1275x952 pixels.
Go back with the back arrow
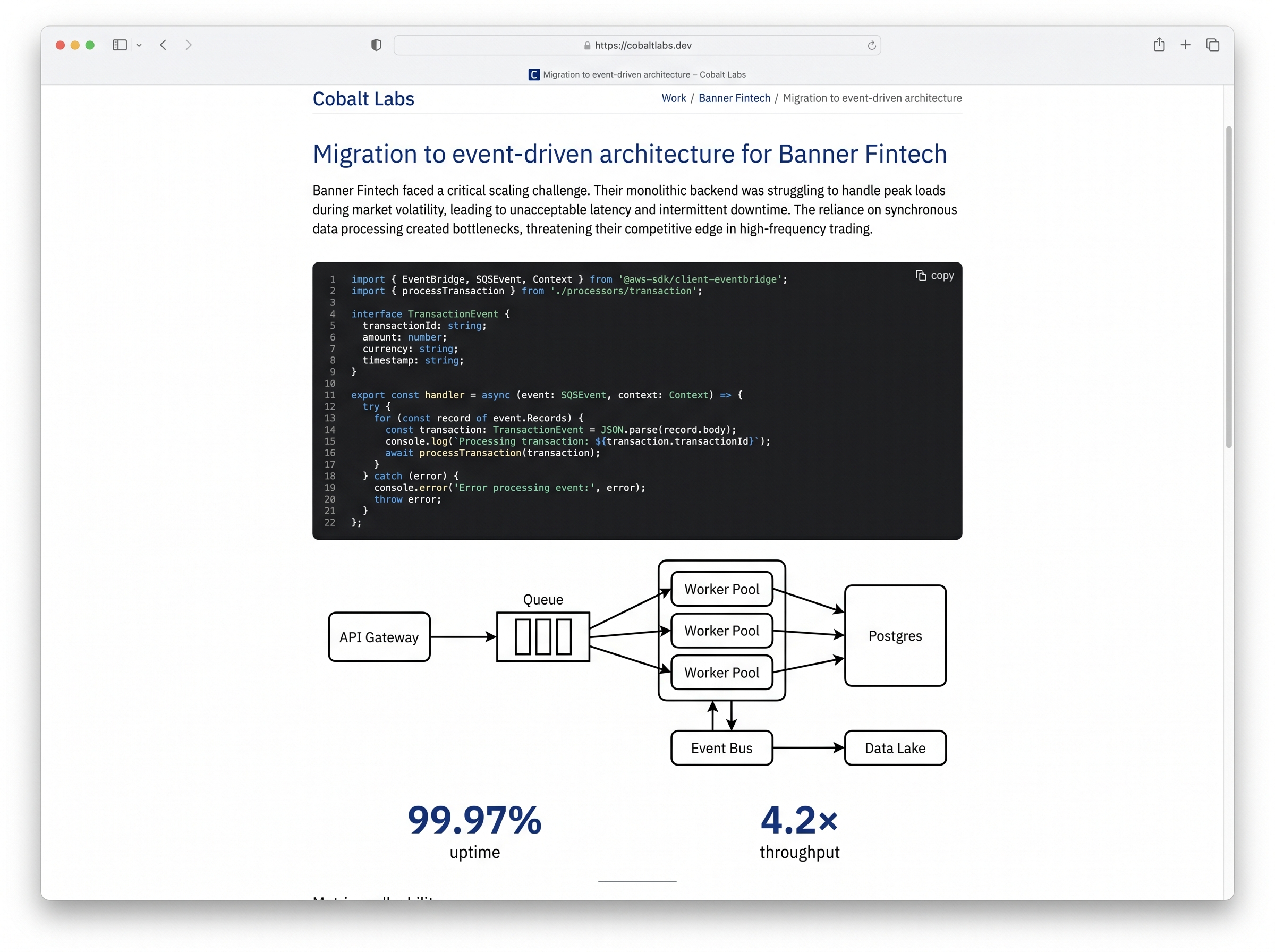(164, 45)
